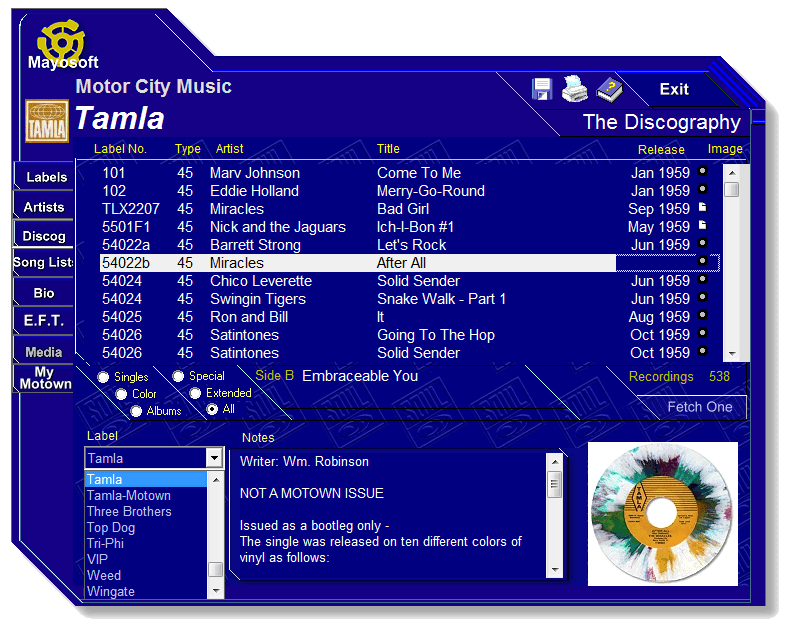The image size is (804, 626).
Task: Click the Exit button
Action: 674,90
